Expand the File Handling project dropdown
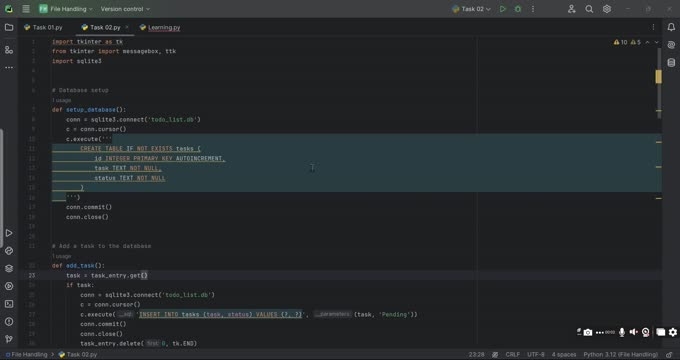The width and height of the screenshot is (680, 360). pyautogui.click(x=66, y=9)
